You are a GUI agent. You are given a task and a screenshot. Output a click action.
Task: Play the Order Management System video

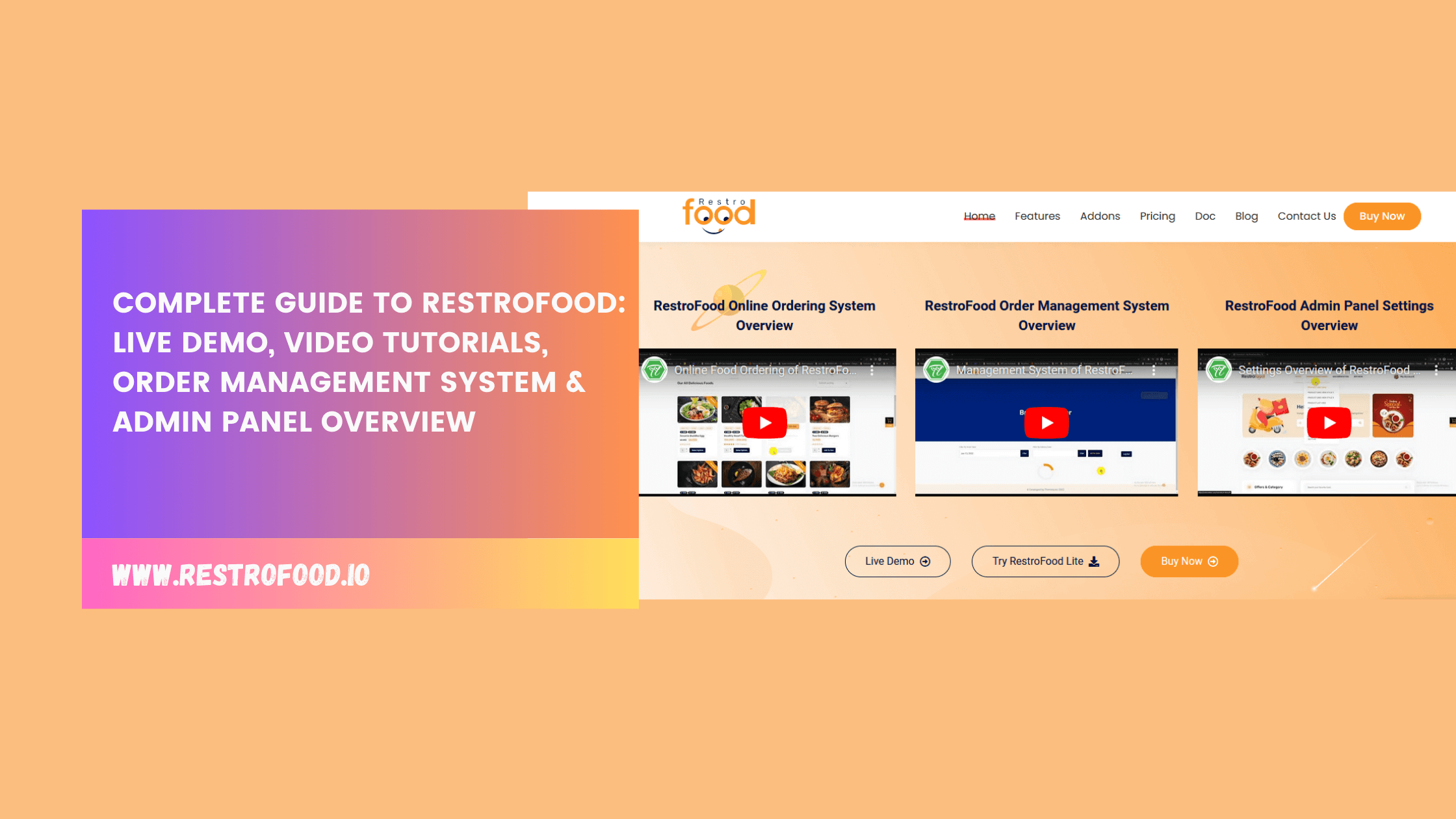[1047, 422]
